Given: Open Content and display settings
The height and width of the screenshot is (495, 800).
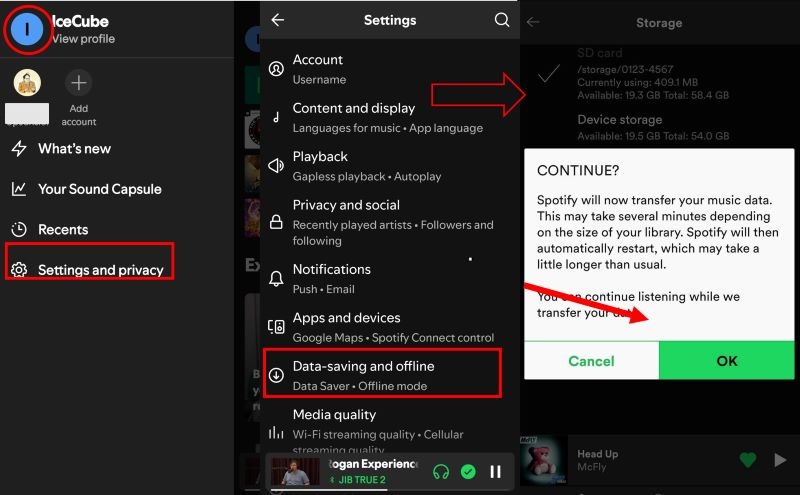Looking at the screenshot, I should coord(390,117).
